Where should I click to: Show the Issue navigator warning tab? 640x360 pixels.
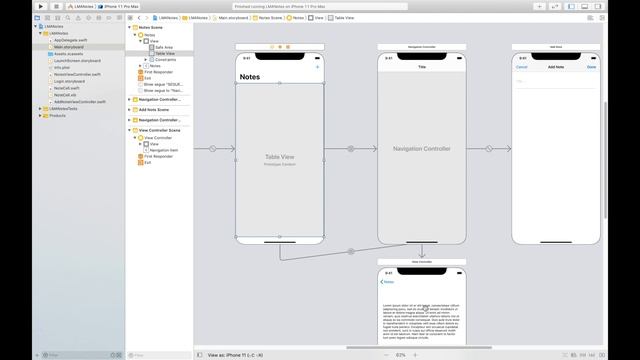click(x=78, y=18)
